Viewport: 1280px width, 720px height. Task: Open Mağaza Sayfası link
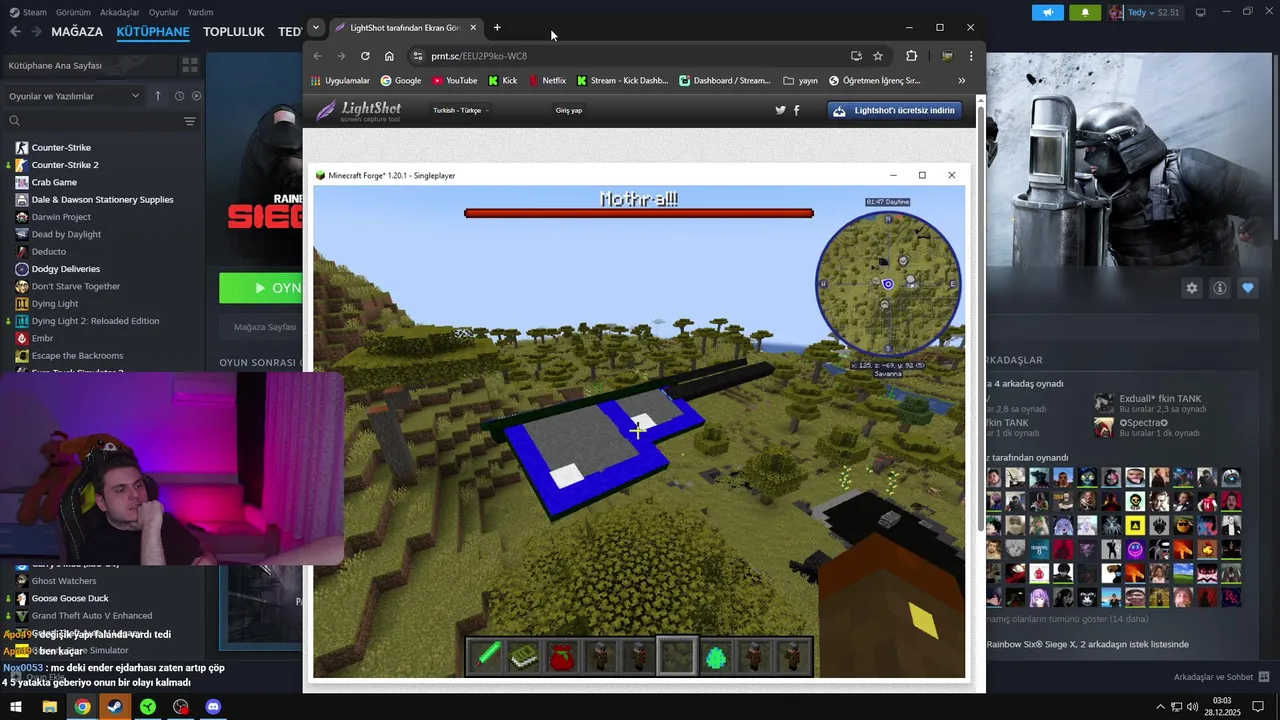(264, 327)
